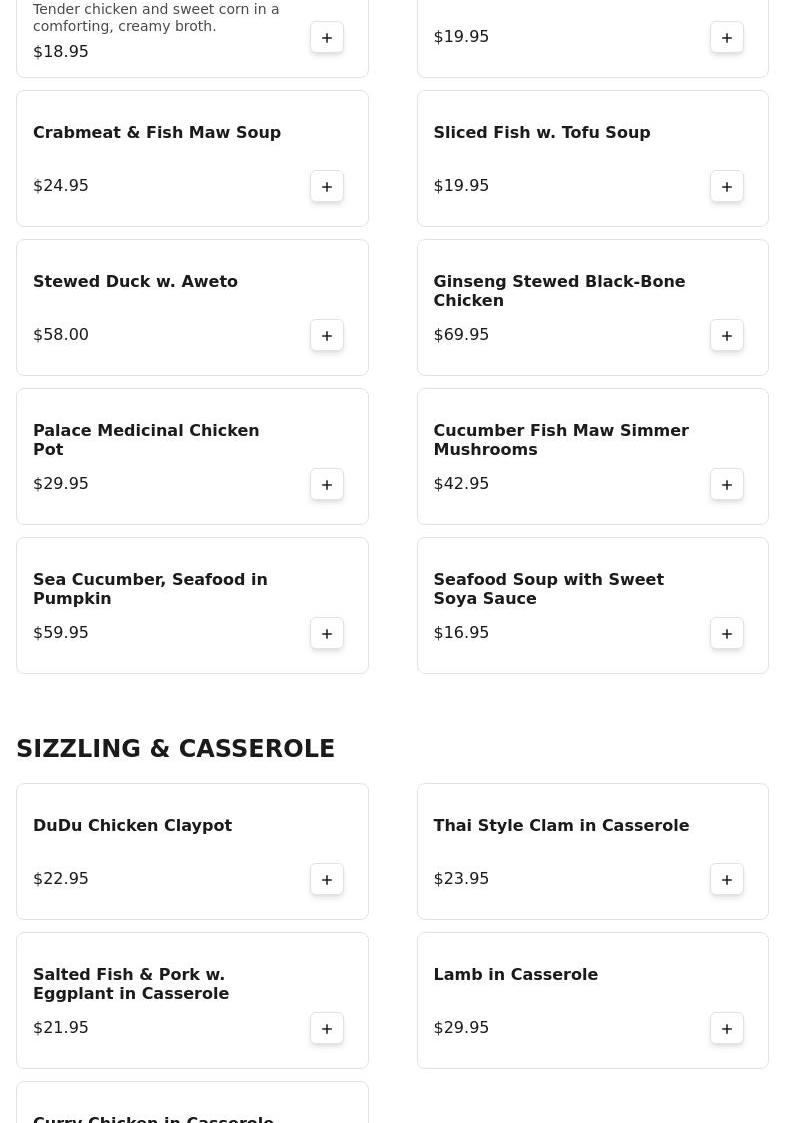785x1123 pixels.
Task: Open Lamb in Casserole item title
Action: (515, 975)
